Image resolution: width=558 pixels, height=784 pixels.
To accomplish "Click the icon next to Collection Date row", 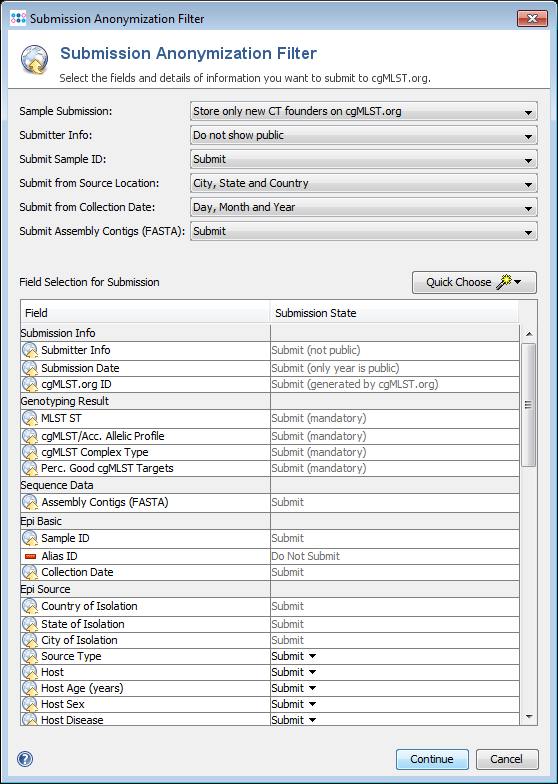I will [x=30, y=572].
